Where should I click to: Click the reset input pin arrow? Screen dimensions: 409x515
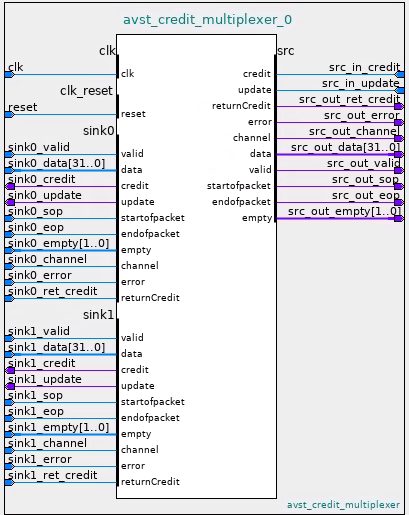[10, 115]
